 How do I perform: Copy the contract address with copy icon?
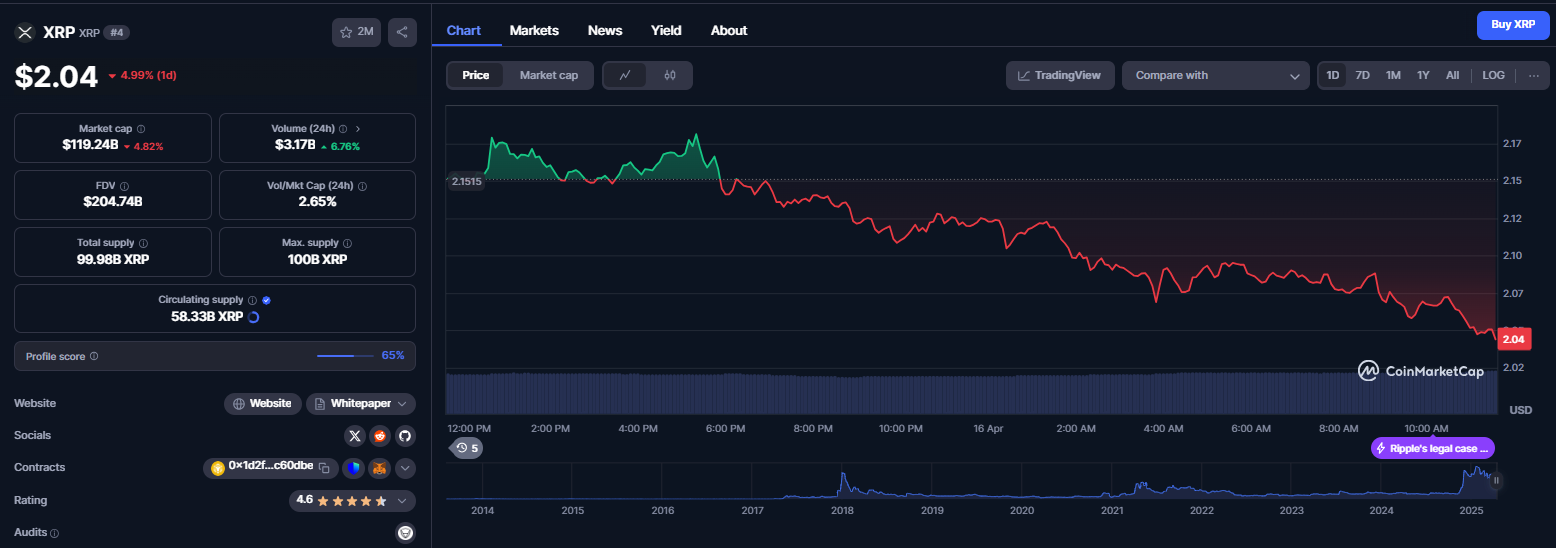[324, 468]
